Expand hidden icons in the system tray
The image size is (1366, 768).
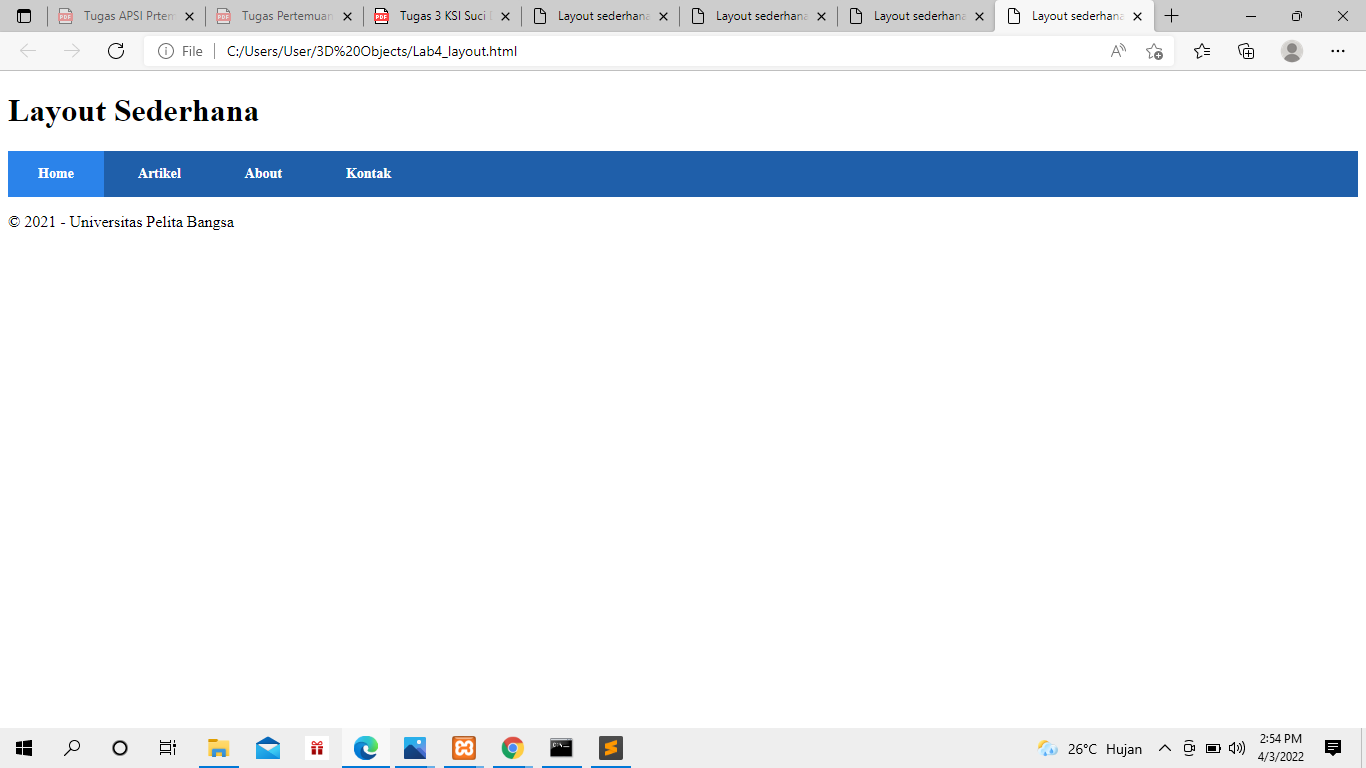click(x=1164, y=748)
